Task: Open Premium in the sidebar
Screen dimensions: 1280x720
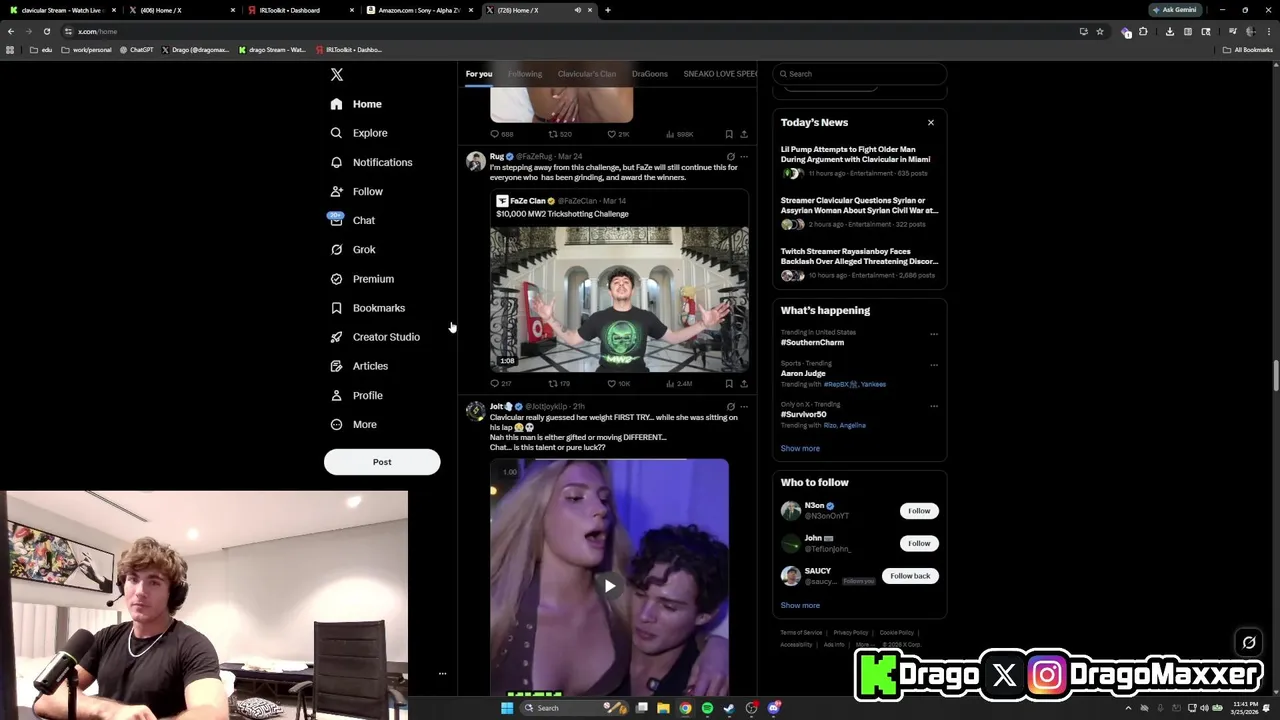Action: [362, 279]
